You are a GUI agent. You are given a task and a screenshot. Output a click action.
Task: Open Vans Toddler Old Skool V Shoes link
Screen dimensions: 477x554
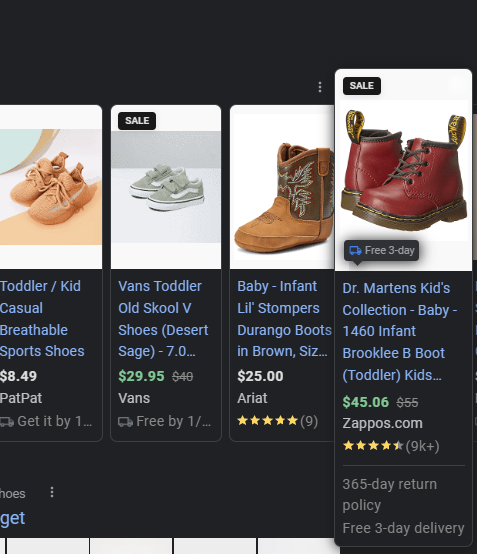click(x=163, y=319)
